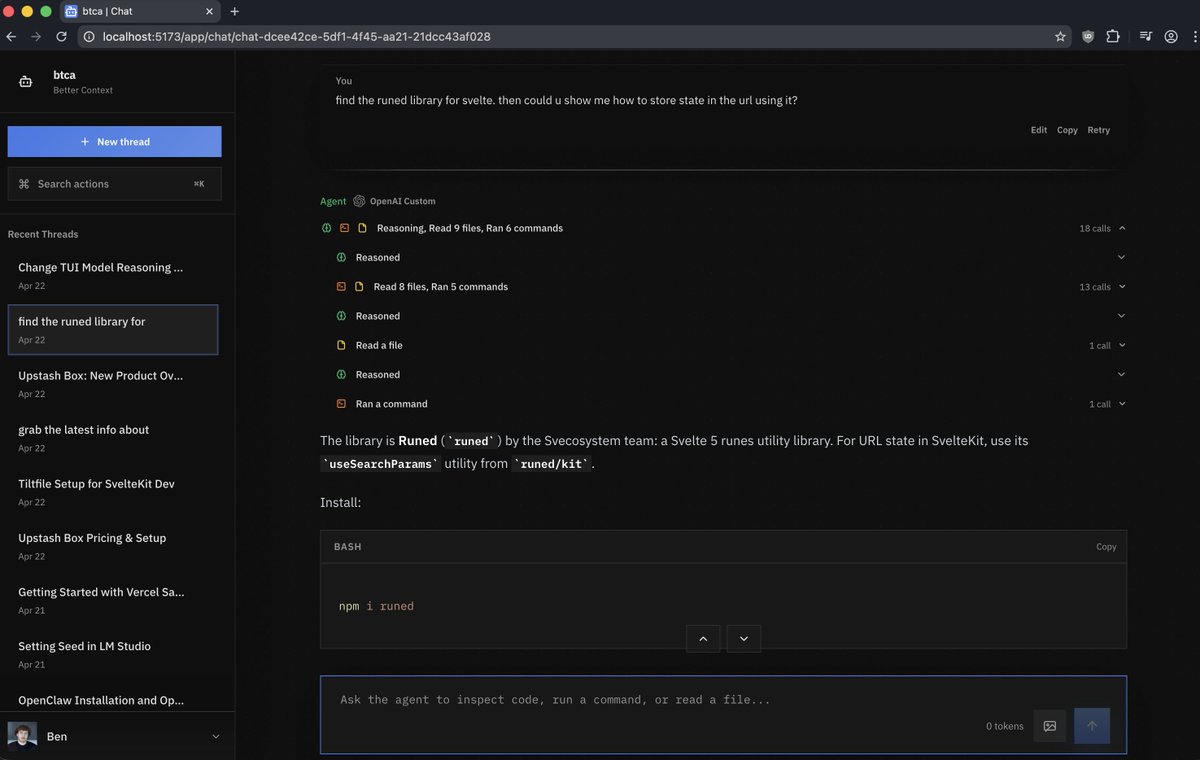Open thread 'Upstash Box Pricing & Setup'
This screenshot has height=760, width=1200.
point(112,546)
